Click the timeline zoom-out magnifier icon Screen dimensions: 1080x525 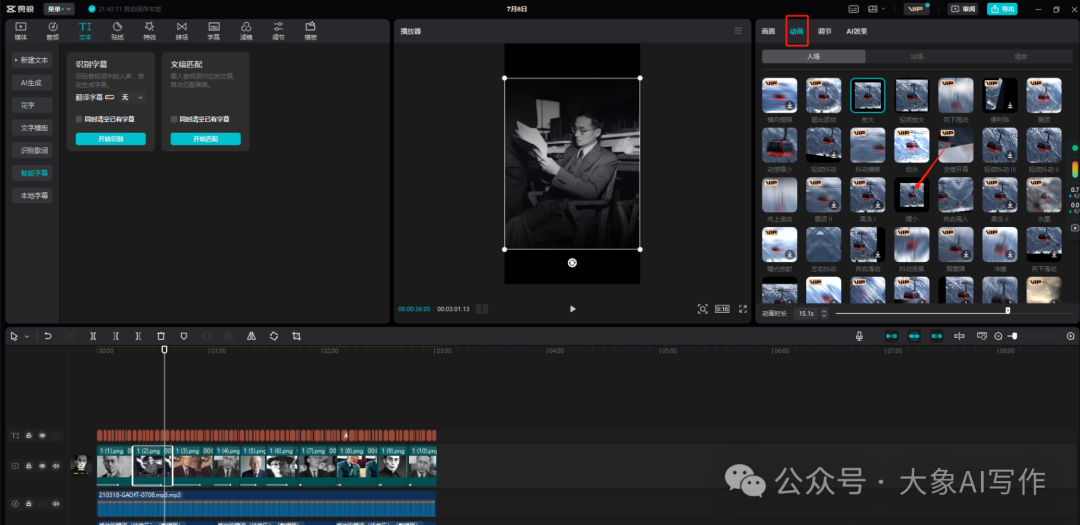pyautogui.click(x=998, y=336)
